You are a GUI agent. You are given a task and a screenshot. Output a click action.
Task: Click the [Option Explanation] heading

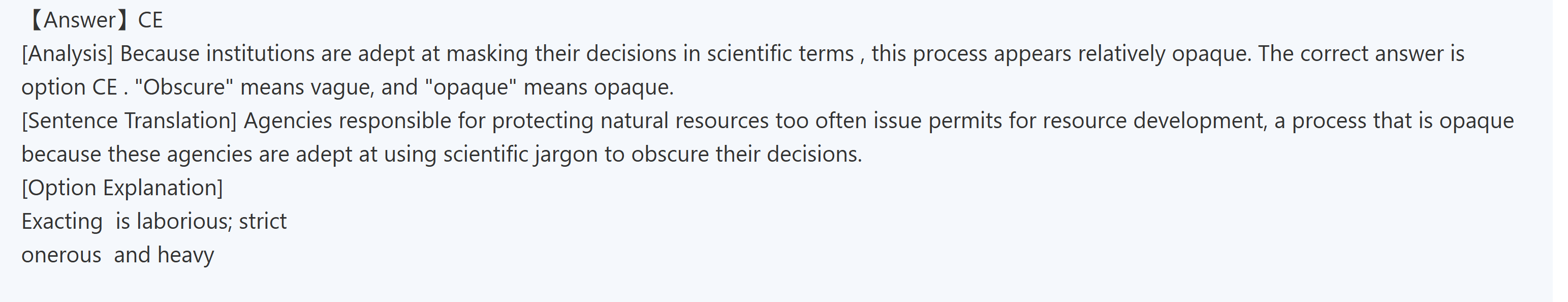pos(122,188)
